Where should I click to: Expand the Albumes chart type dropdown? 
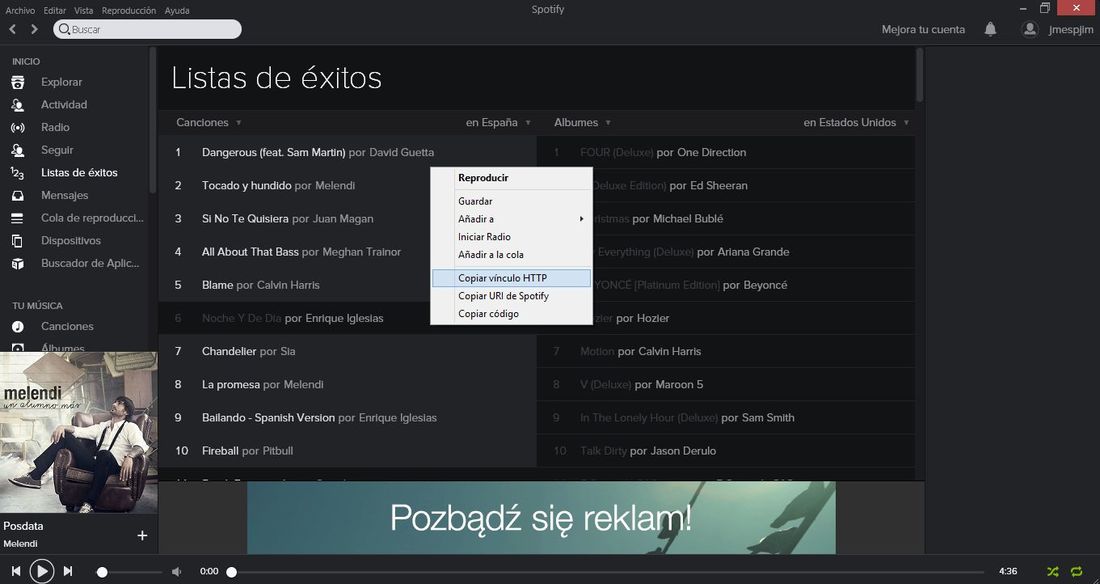(582, 122)
